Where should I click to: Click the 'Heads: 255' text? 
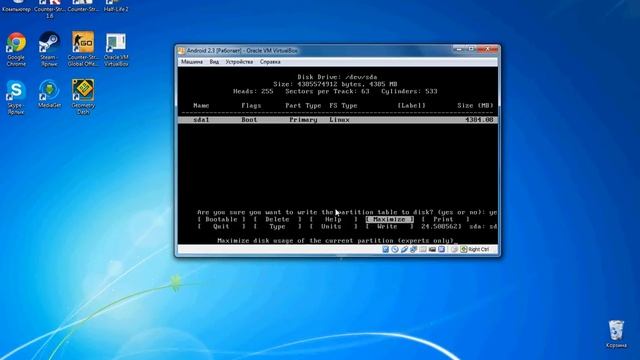[x=253, y=91]
